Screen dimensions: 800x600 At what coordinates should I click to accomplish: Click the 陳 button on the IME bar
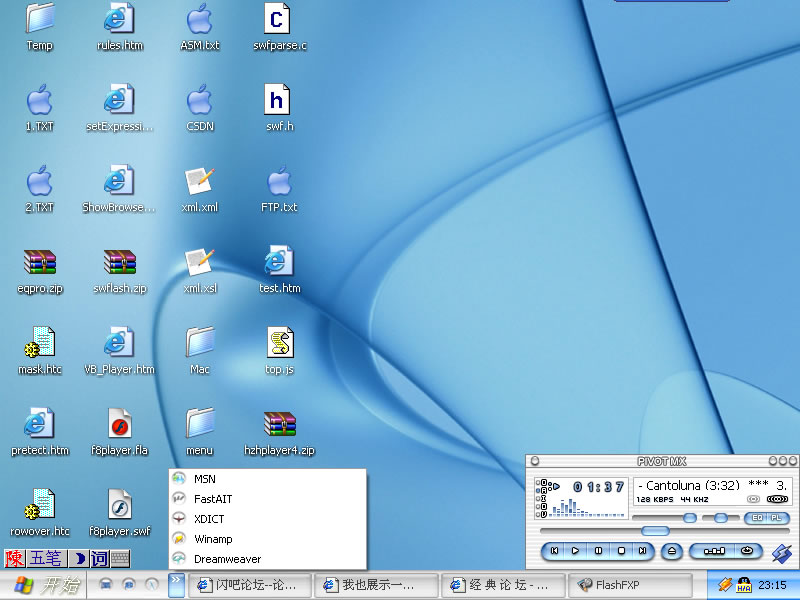pyautogui.click(x=15, y=559)
